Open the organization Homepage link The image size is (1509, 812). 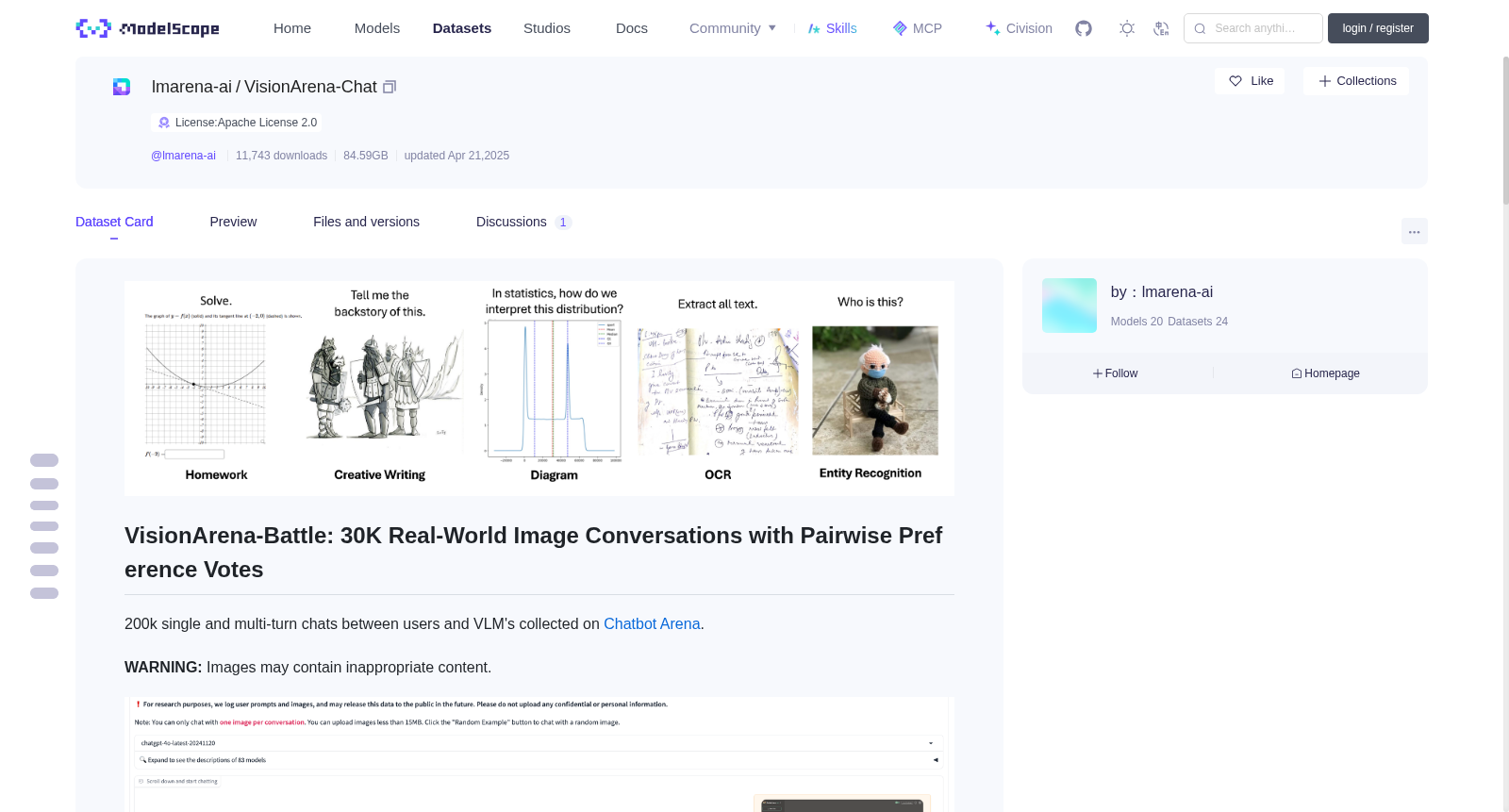click(x=1325, y=373)
